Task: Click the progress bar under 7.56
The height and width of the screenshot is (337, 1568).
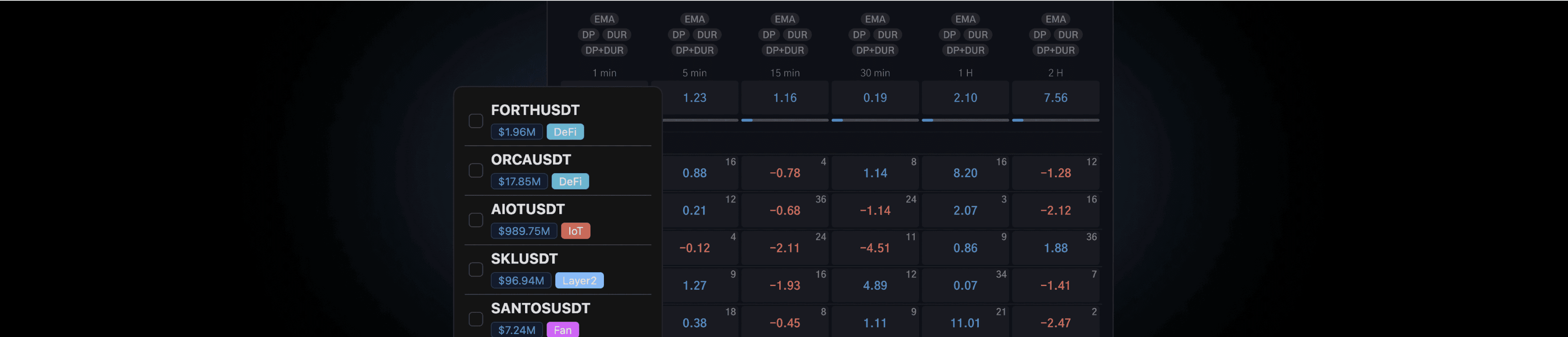Action: click(1055, 120)
